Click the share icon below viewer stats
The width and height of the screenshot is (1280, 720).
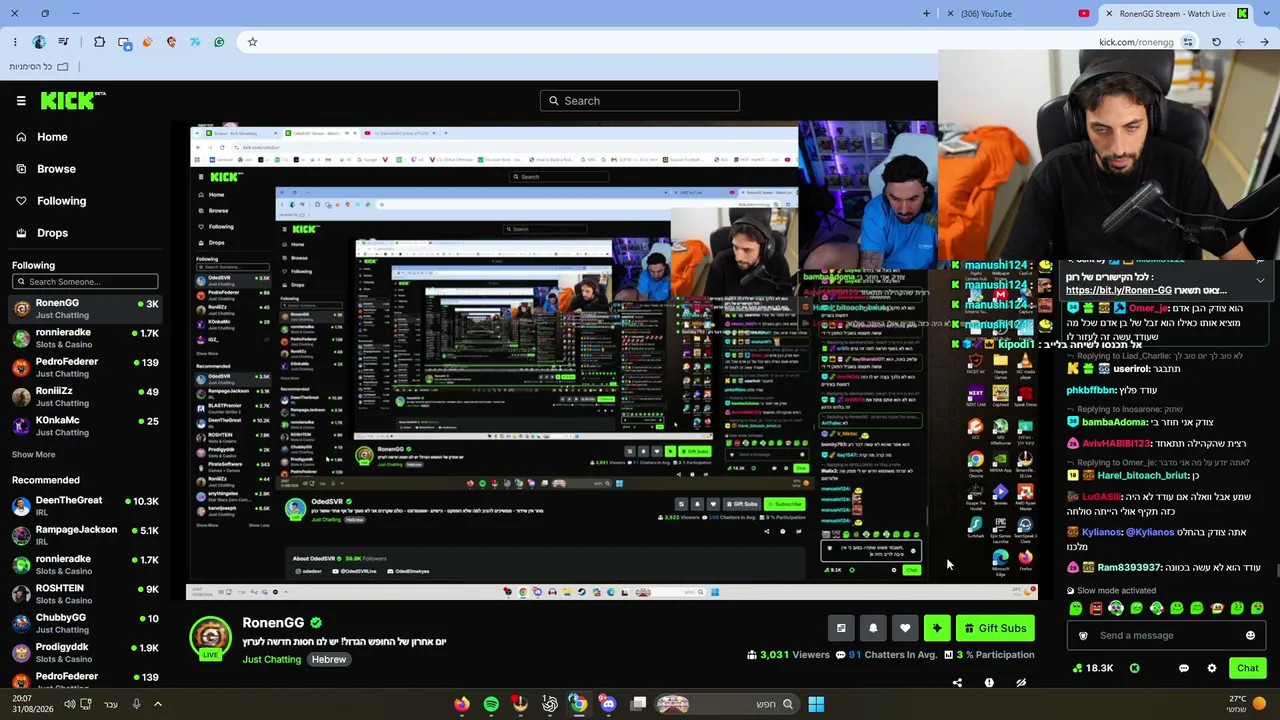pos(957,683)
